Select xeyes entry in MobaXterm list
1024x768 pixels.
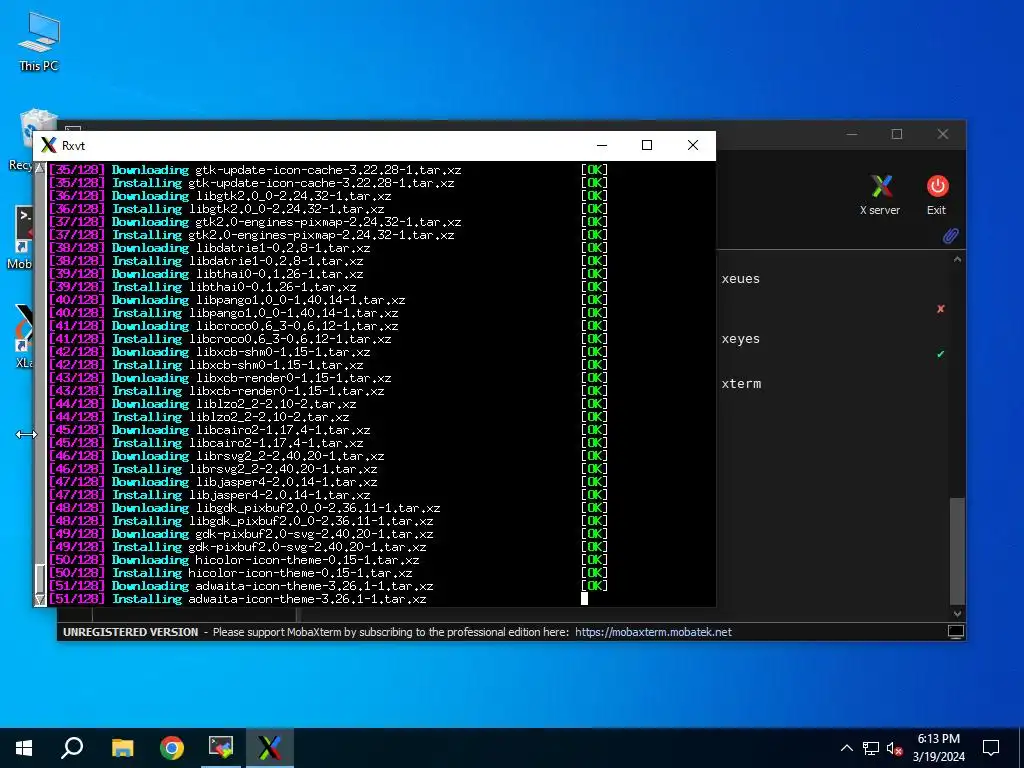click(x=741, y=339)
